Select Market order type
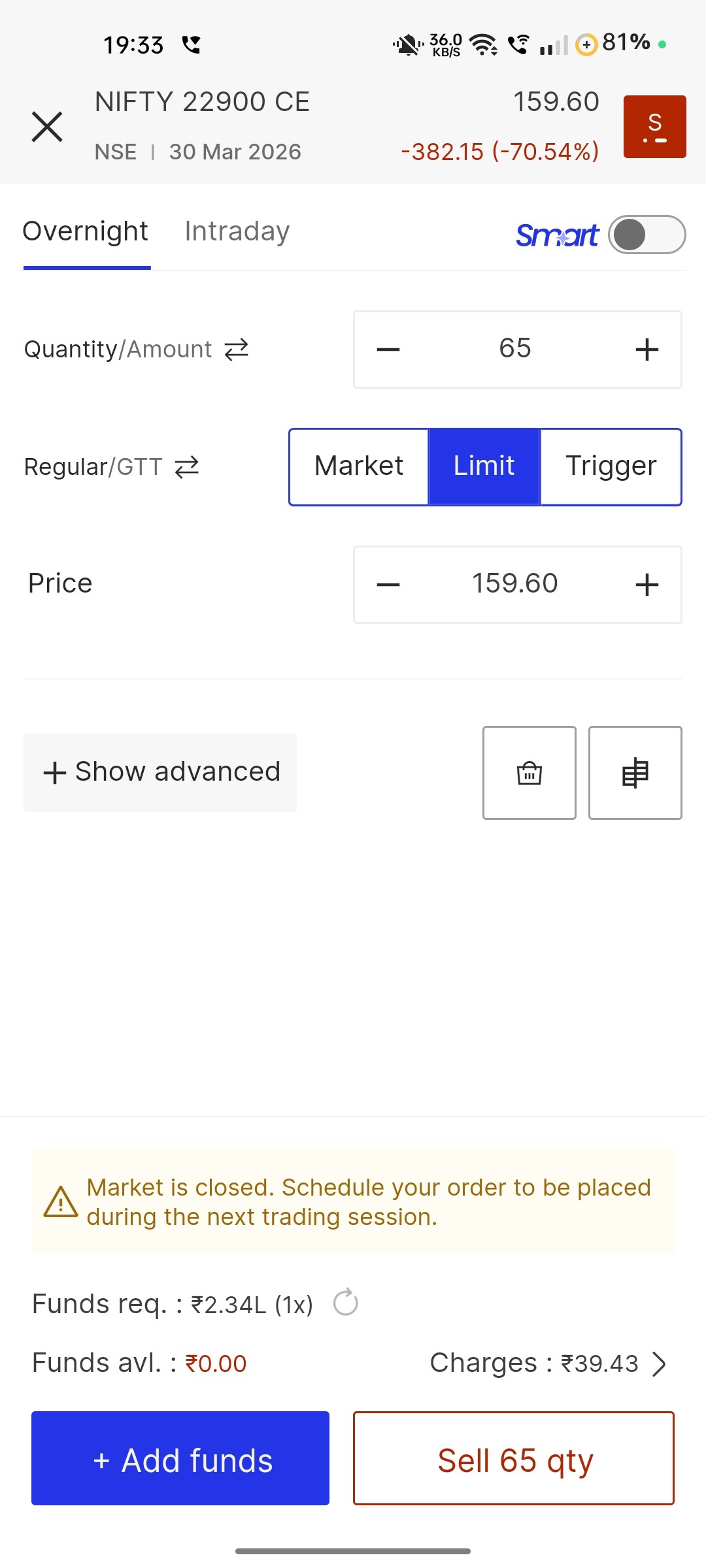Image resolution: width=706 pixels, height=1568 pixels. point(359,466)
